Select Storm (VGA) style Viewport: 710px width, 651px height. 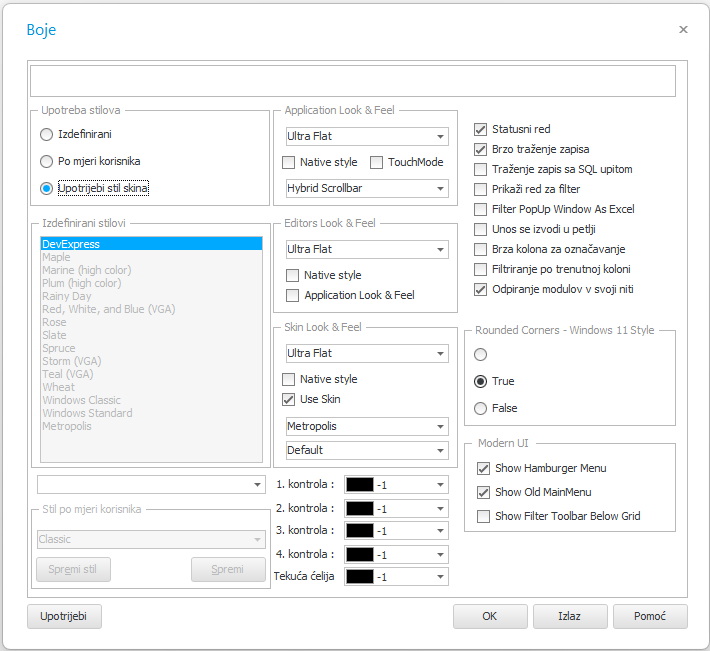click(x=151, y=361)
